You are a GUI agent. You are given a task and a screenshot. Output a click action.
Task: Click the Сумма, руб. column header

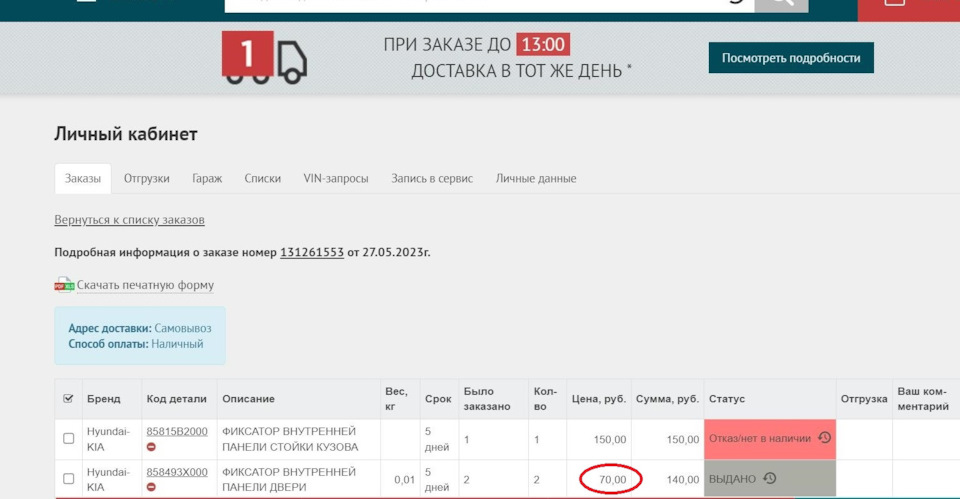coord(667,399)
